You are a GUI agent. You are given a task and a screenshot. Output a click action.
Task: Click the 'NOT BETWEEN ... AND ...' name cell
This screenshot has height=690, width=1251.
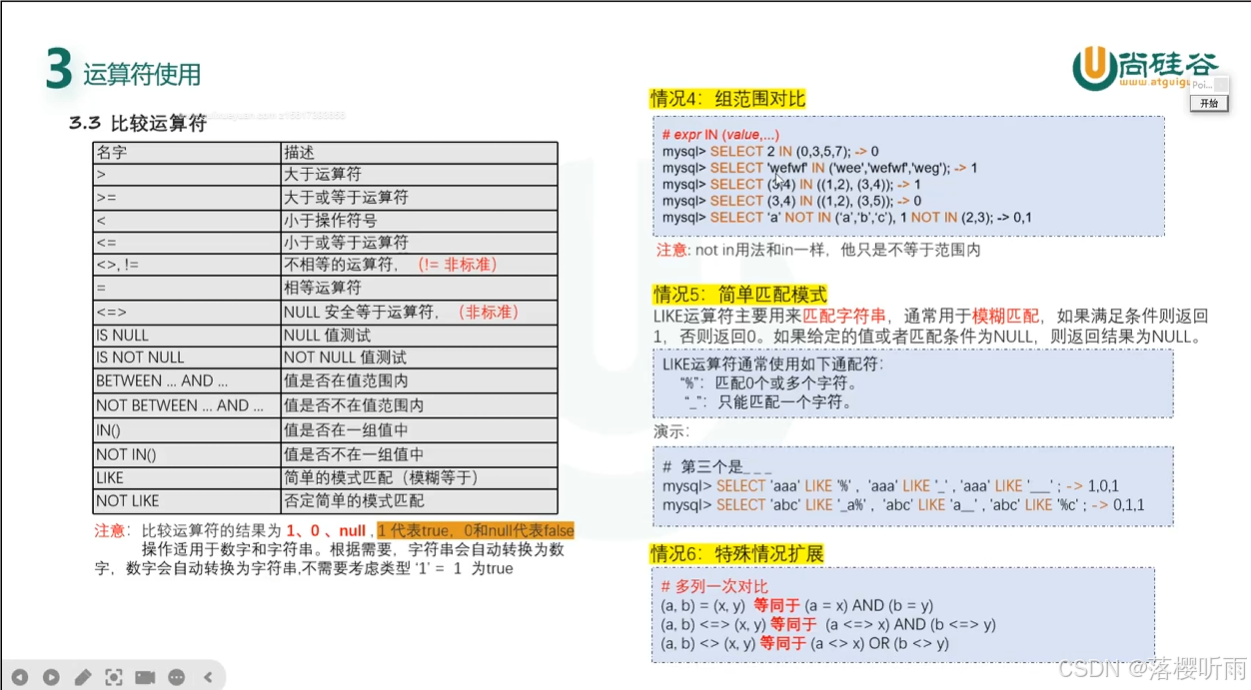pos(186,406)
